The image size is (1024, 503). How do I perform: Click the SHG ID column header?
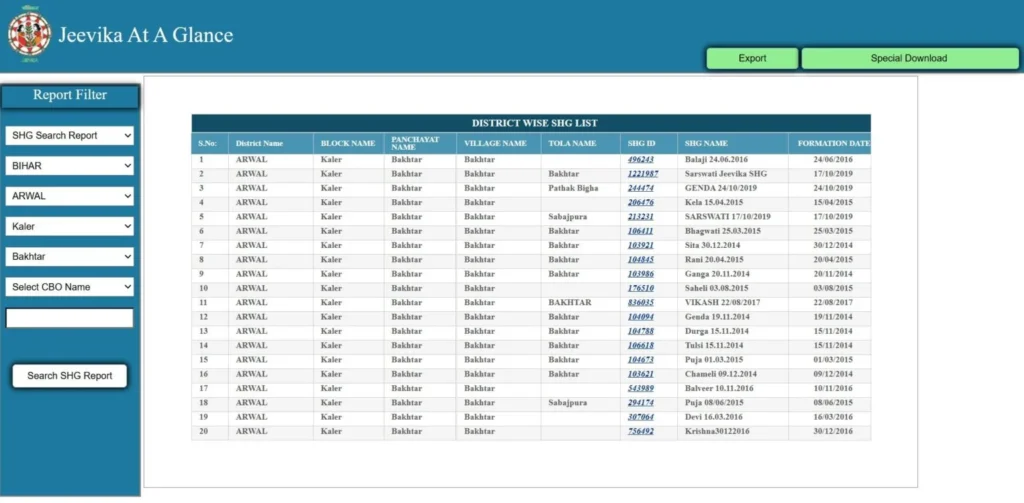click(x=641, y=143)
